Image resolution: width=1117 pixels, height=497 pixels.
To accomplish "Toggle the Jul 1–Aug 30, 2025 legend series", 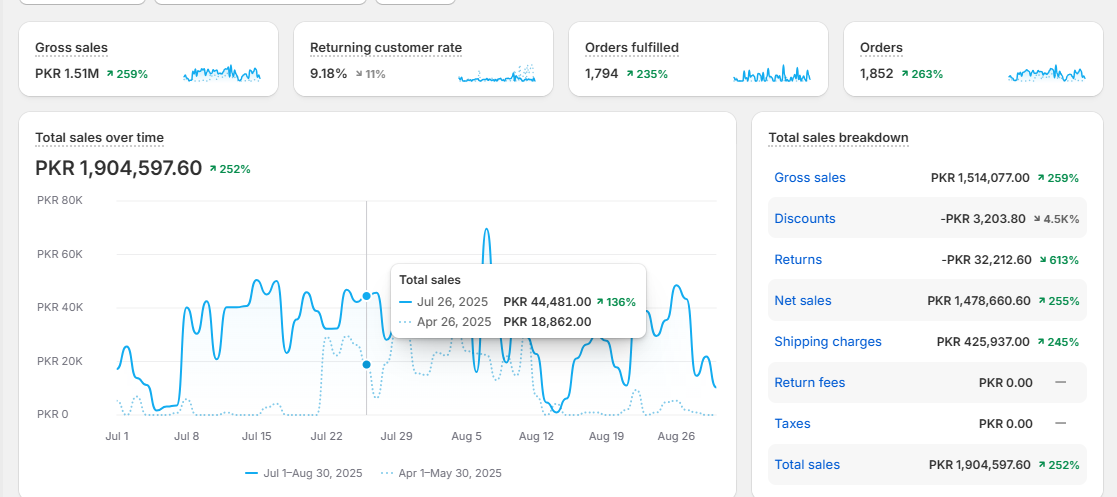I will pyautogui.click(x=304, y=473).
